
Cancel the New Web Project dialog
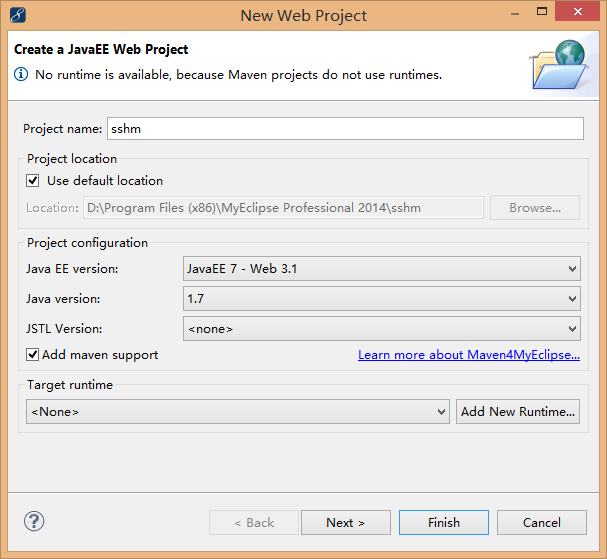(542, 523)
